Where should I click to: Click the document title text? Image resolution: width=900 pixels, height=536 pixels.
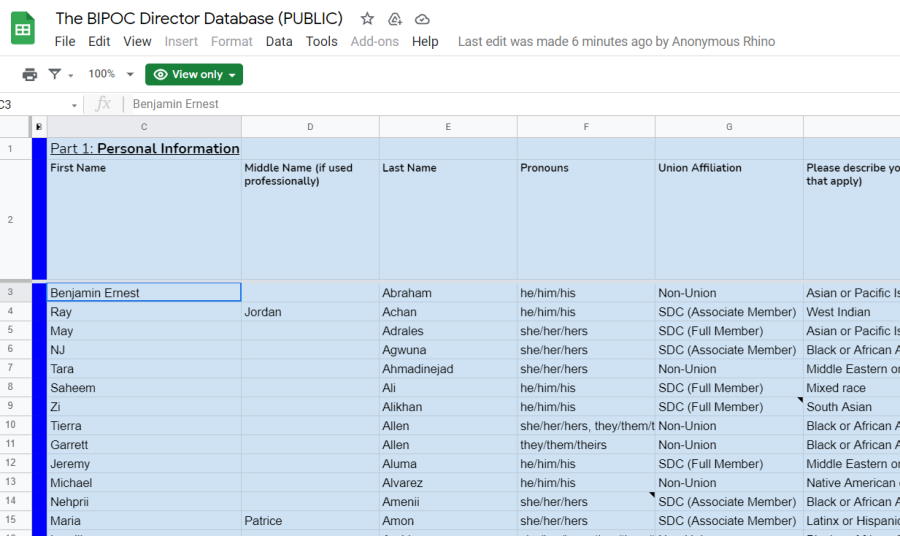point(199,19)
